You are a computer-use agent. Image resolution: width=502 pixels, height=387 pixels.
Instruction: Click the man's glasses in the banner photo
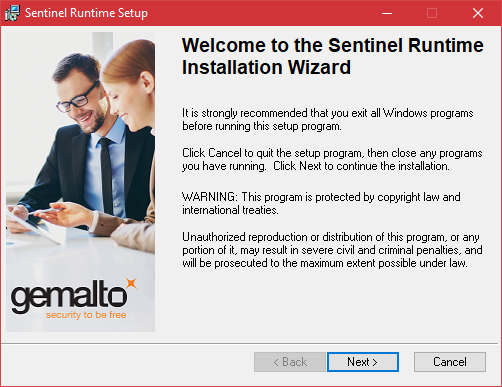(77, 98)
